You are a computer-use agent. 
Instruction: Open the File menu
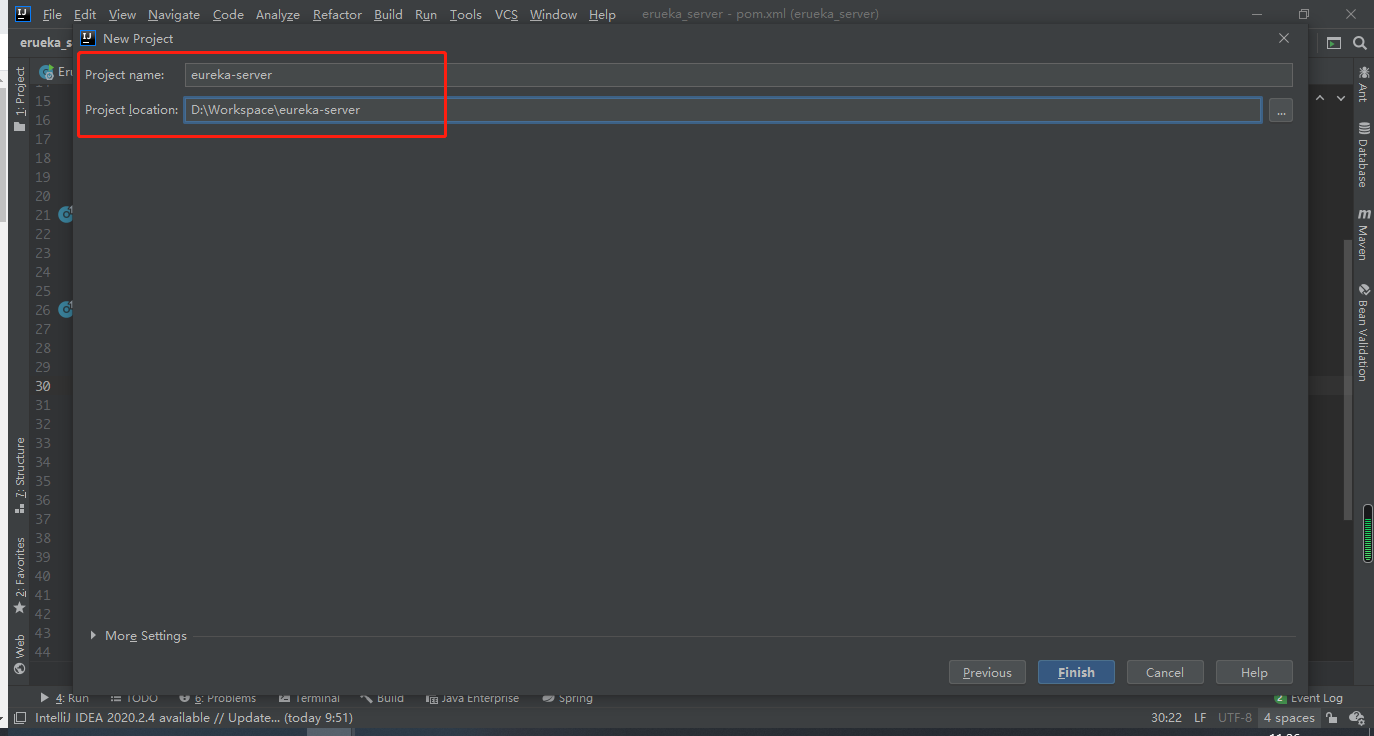[52, 14]
